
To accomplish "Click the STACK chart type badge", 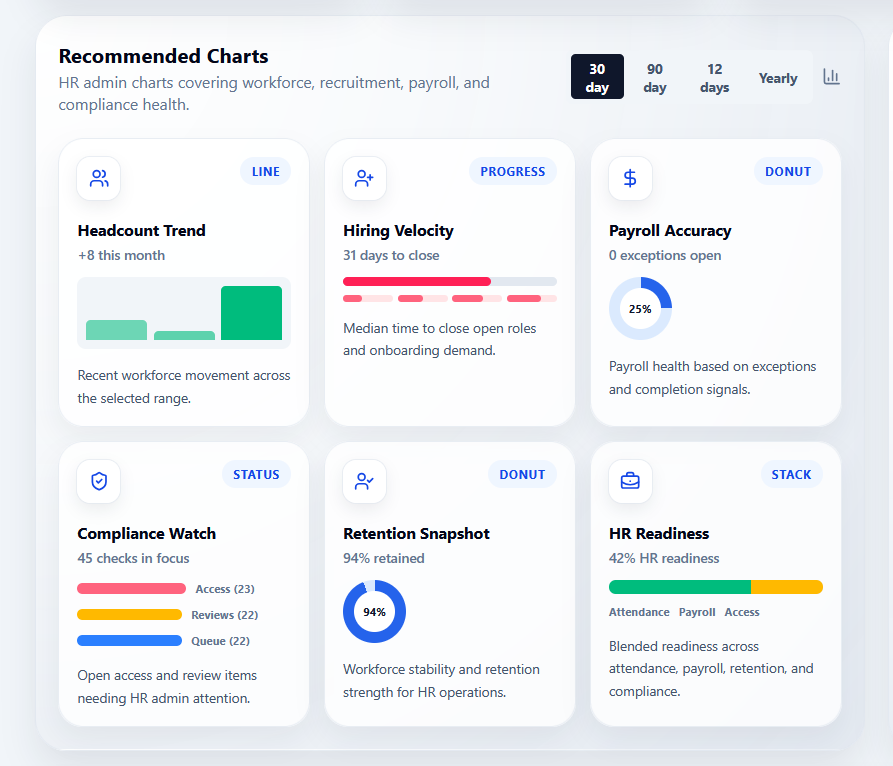I will (791, 474).
